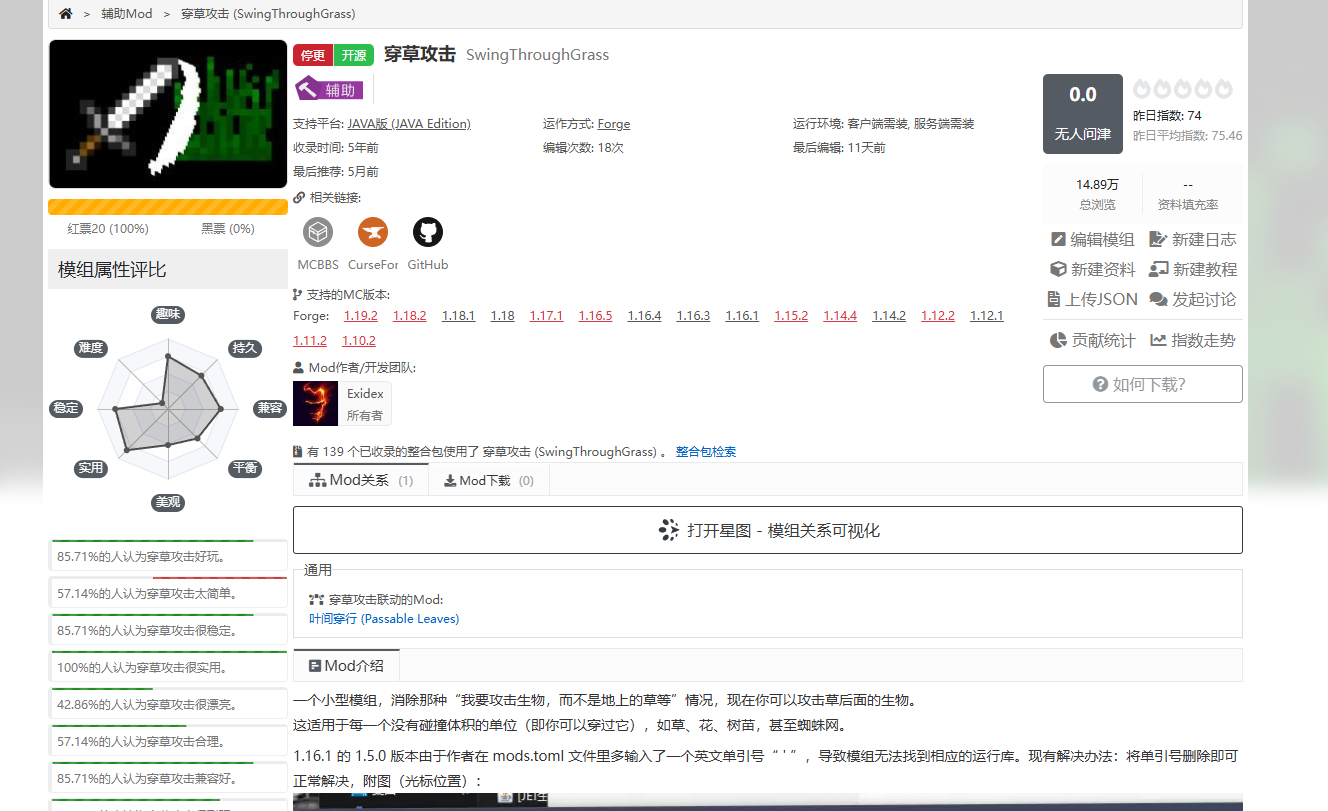Click 85.71%的人认为穿草攻击好玩 rating bar
The height and width of the screenshot is (811, 1328).
click(x=168, y=557)
